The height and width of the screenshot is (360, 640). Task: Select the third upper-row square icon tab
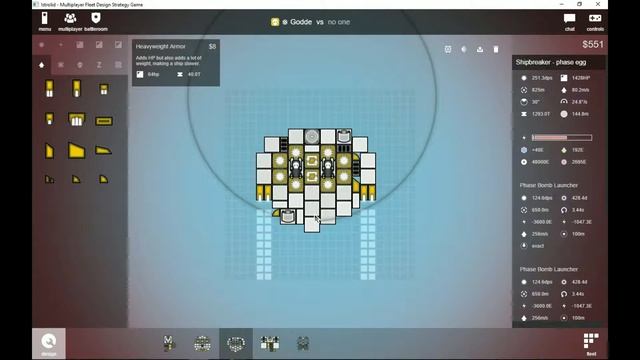pos(80,45)
